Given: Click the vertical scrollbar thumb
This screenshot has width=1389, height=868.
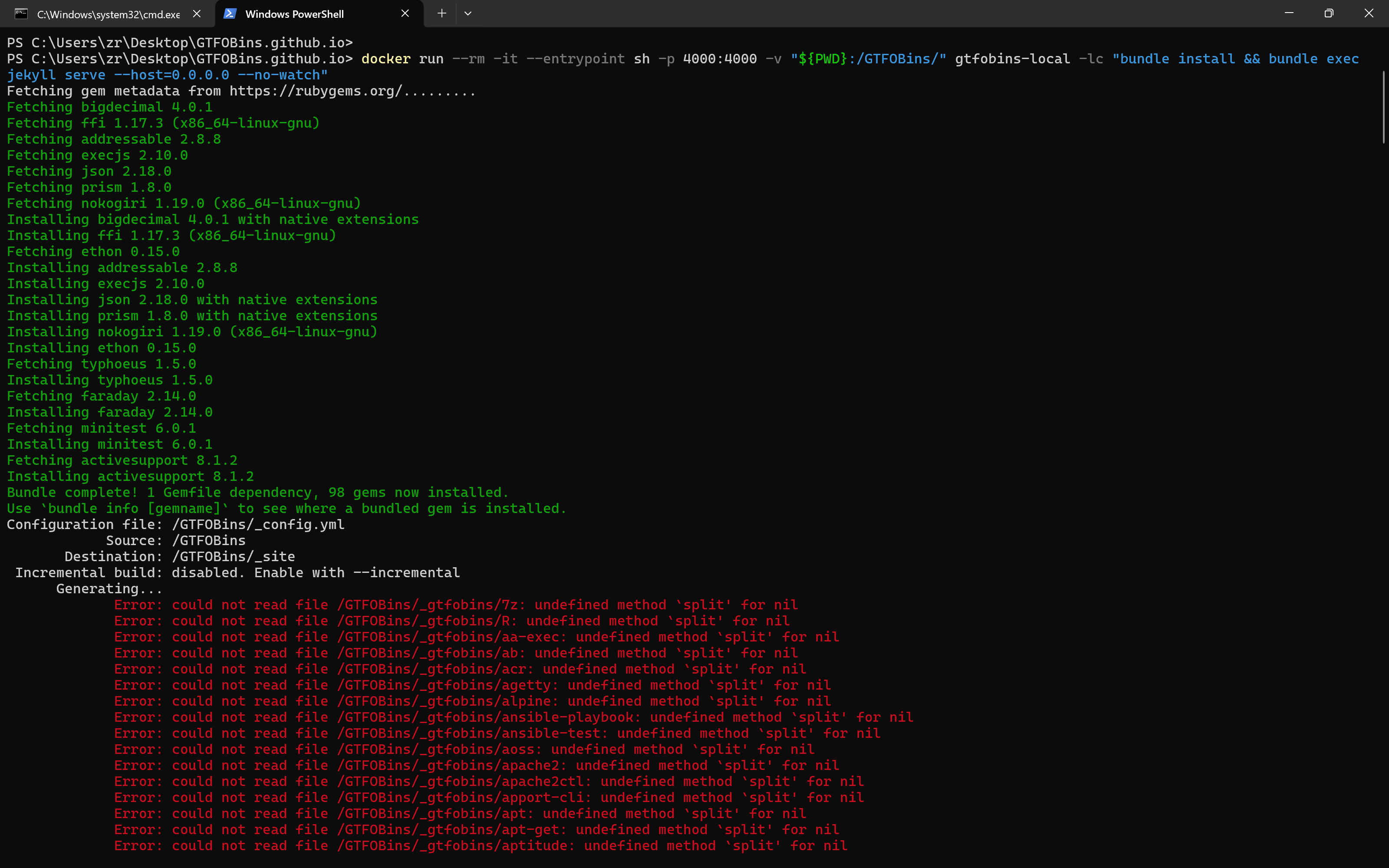Looking at the screenshot, I should [1384, 106].
